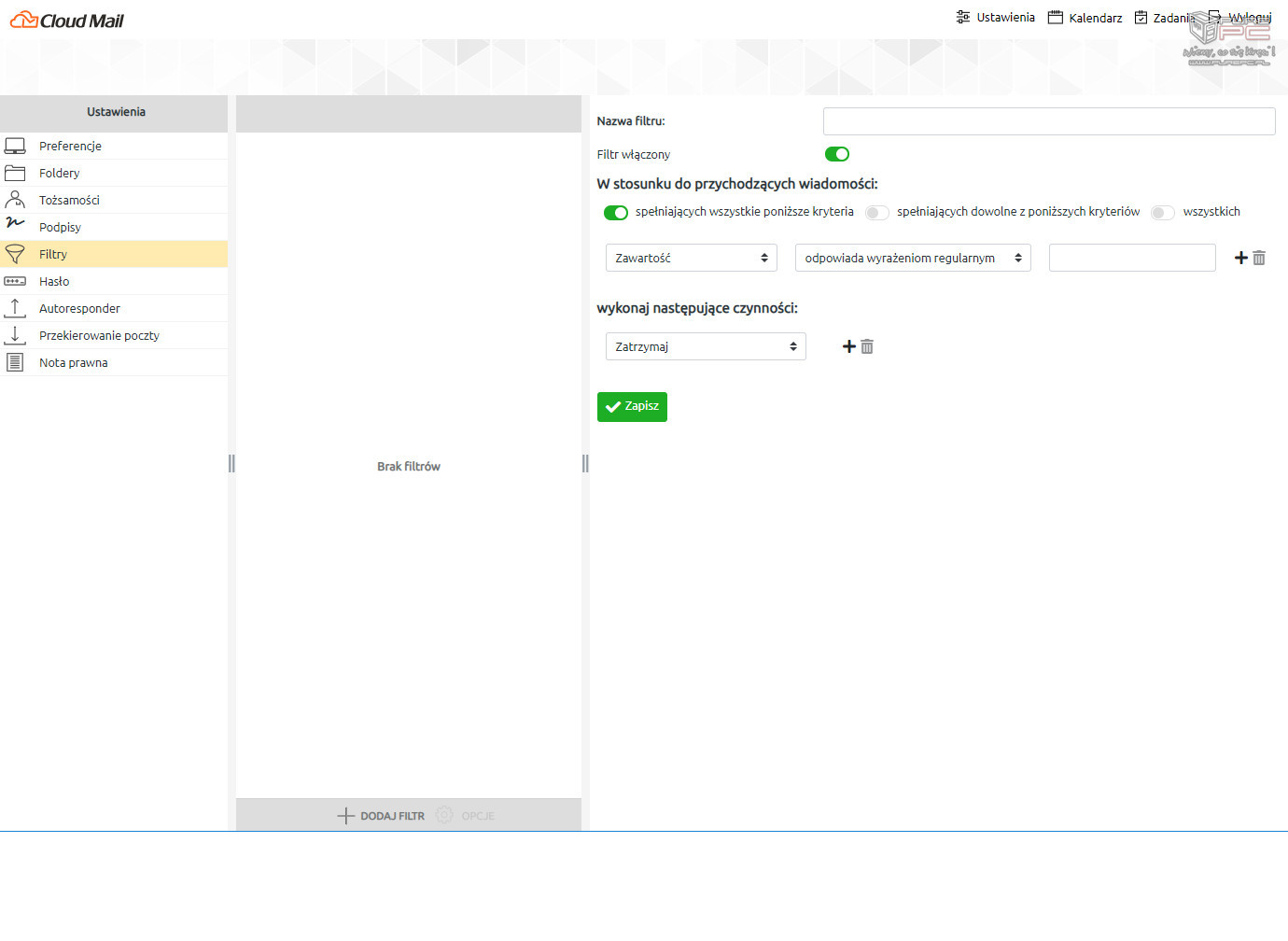1288x941 pixels.
Task: Open the Zawartość dropdown
Action: [691, 258]
